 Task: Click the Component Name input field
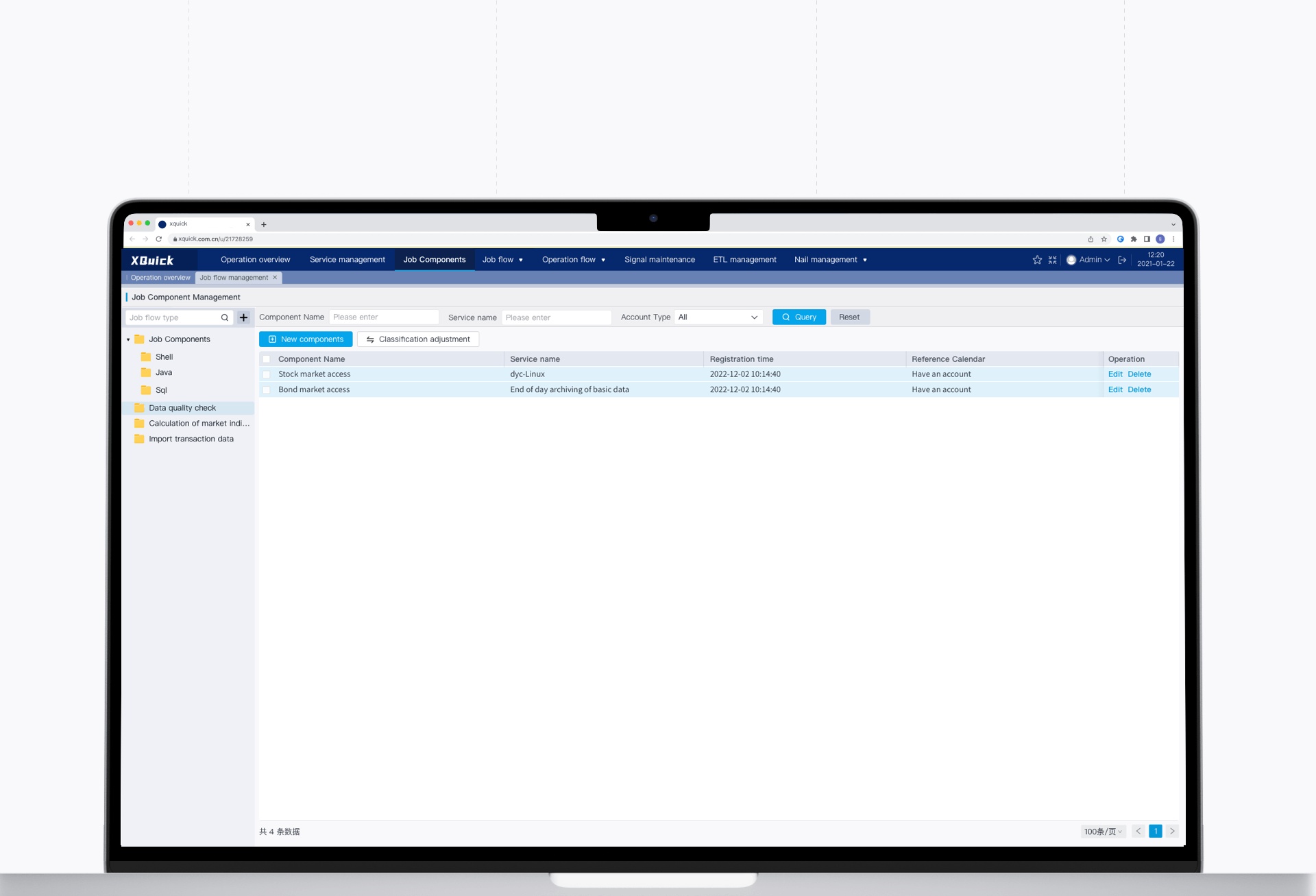(x=384, y=317)
